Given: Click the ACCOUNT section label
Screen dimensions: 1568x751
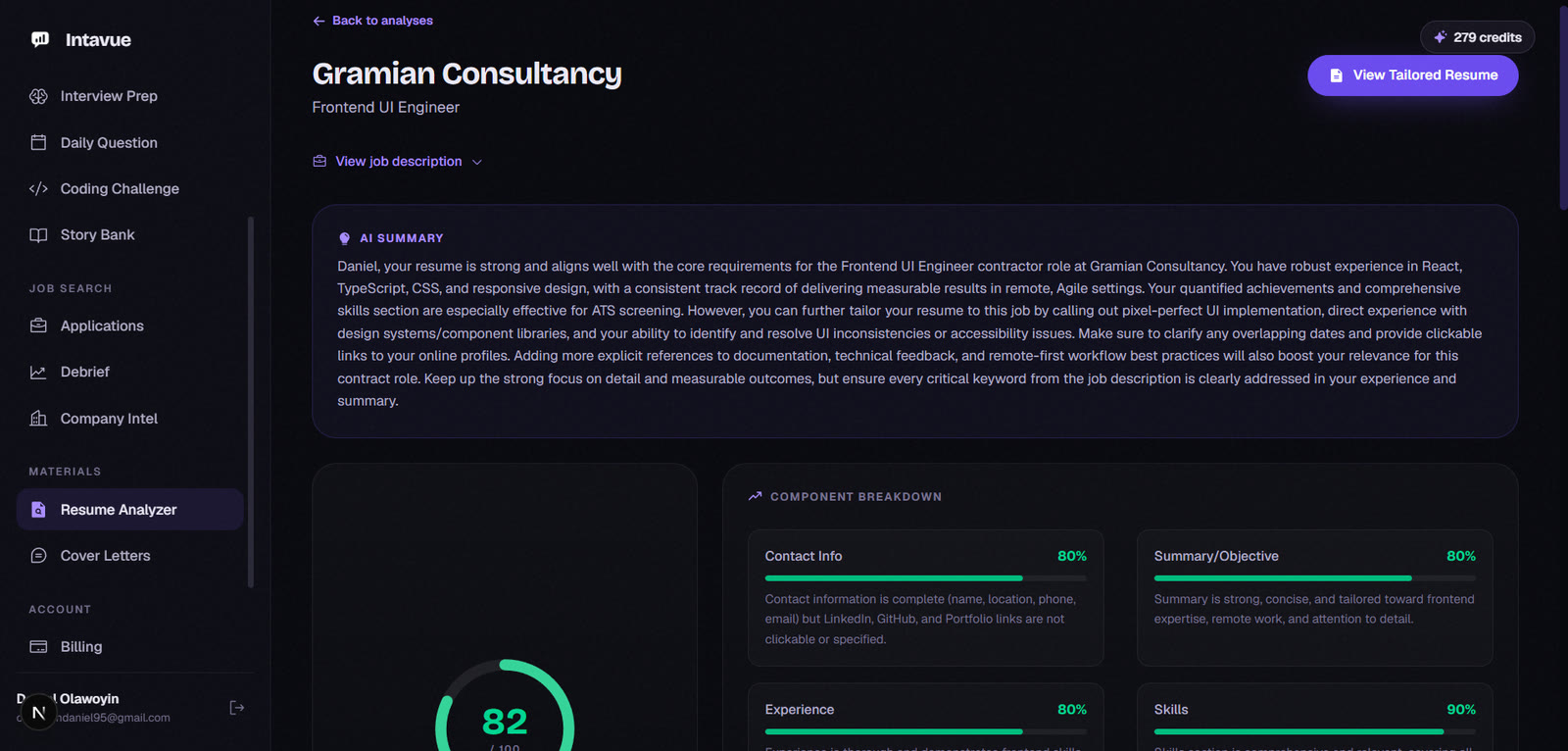Looking at the screenshot, I should click(x=60, y=610).
